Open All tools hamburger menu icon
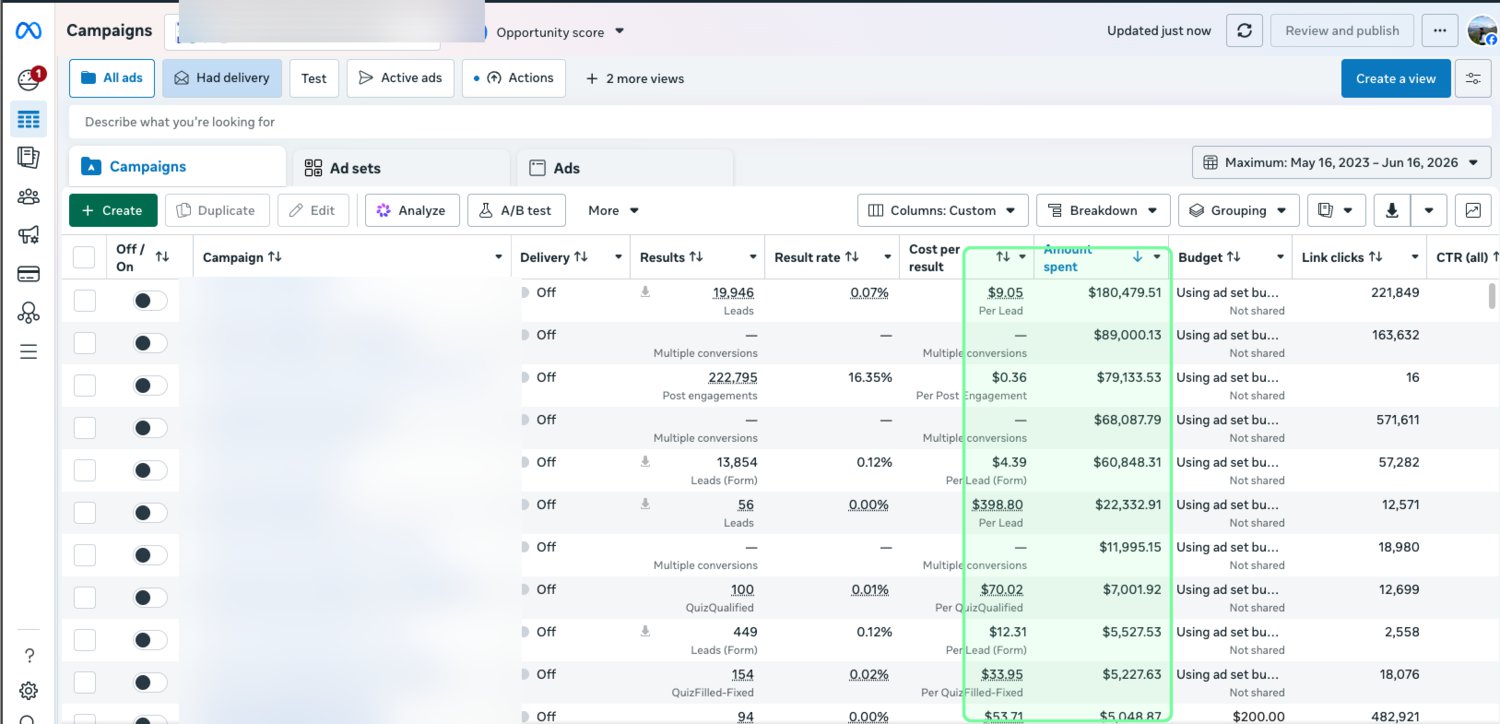The height and width of the screenshot is (724, 1500). click(28, 351)
